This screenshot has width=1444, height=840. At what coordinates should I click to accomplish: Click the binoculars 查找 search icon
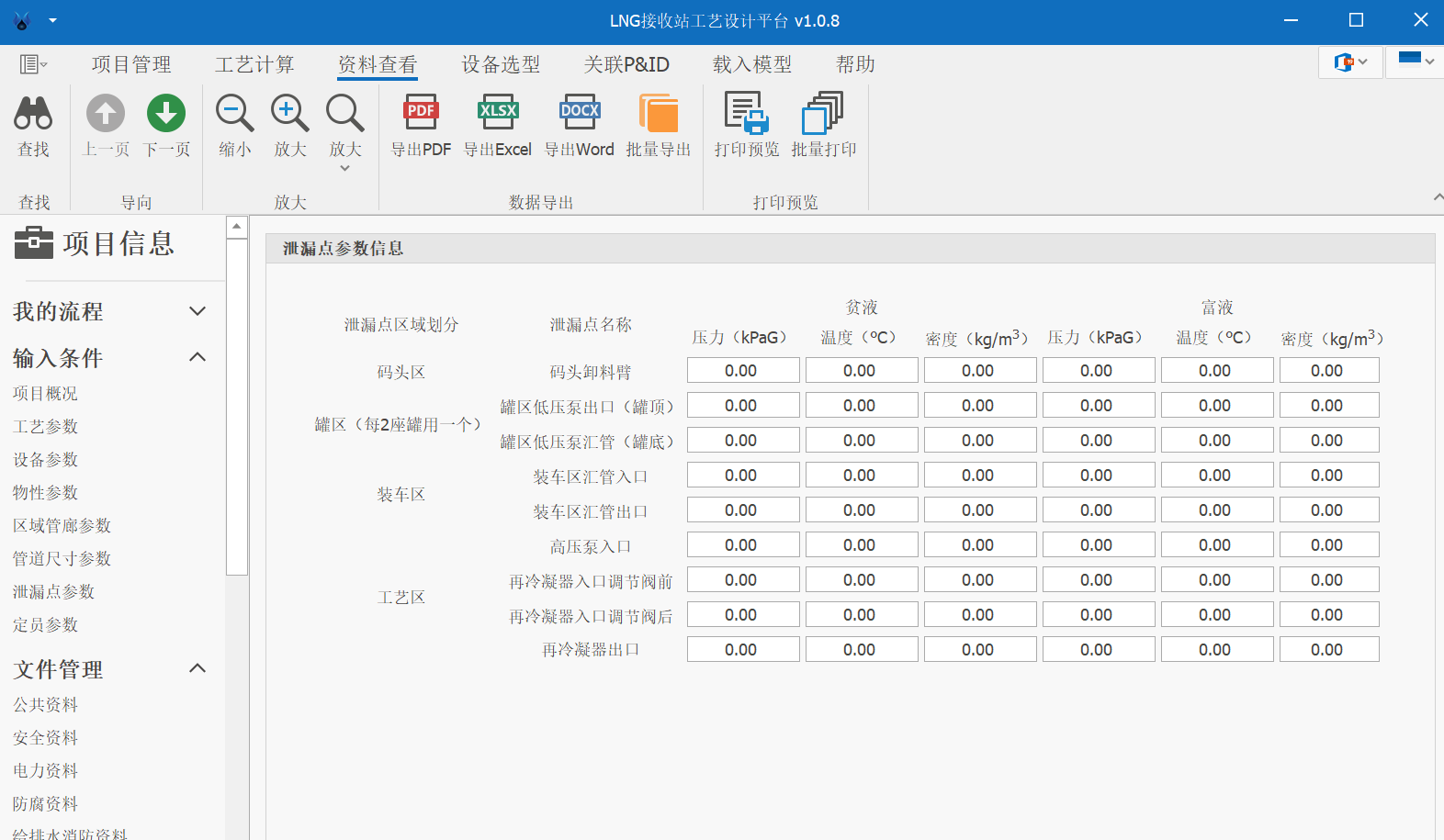33,114
